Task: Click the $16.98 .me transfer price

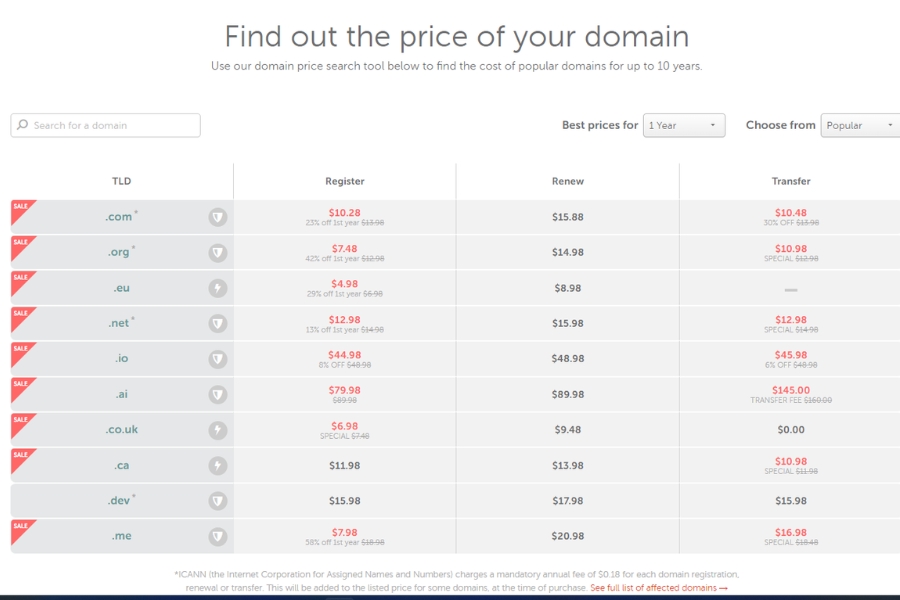Action: 791,532
